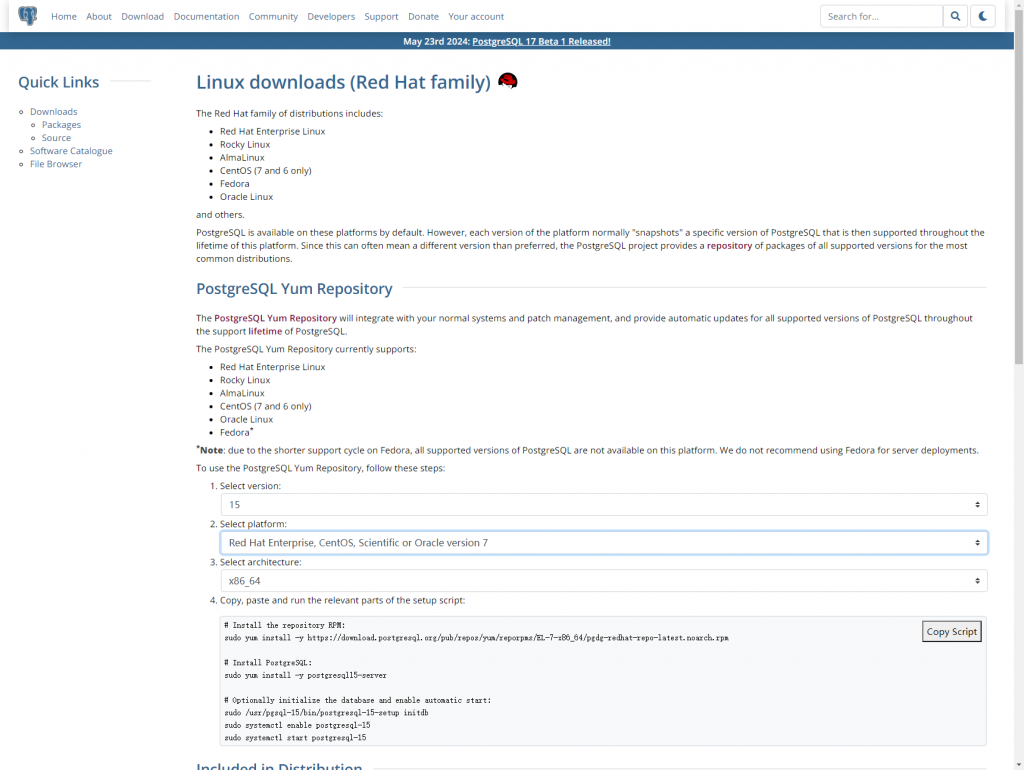
Task: Follow the PostgreSQL Yum Repository link
Action: (x=276, y=318)
